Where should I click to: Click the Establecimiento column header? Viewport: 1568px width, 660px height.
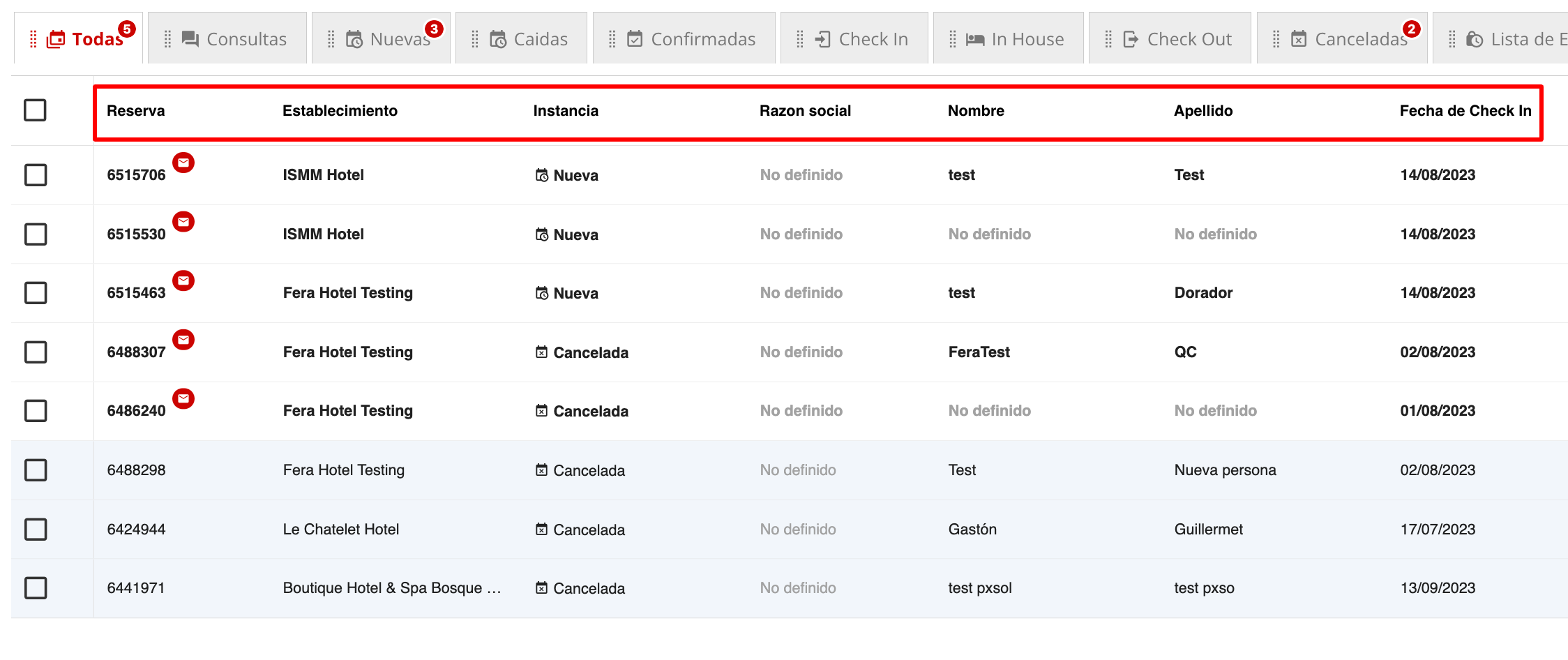tap(340, 111)
